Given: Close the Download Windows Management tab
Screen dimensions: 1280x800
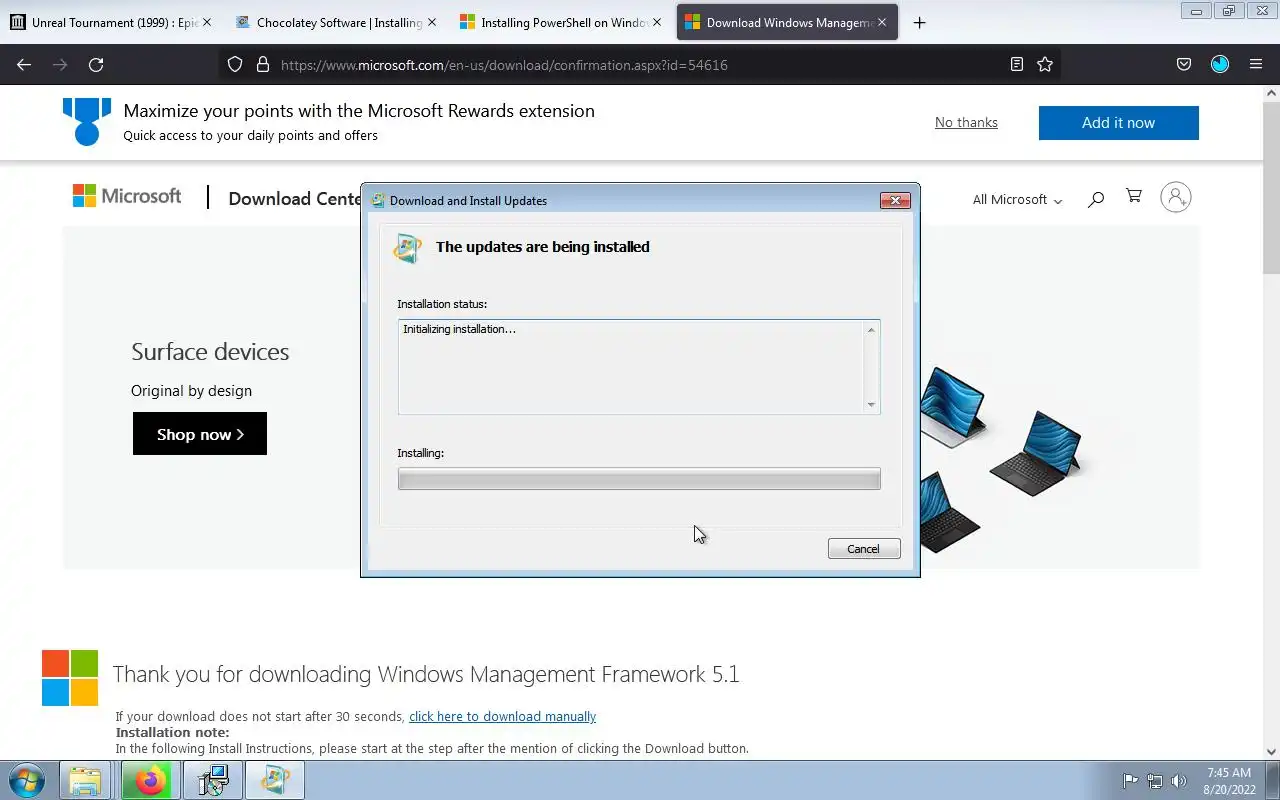Looking at the screenshot, I should tap(882, 22).
